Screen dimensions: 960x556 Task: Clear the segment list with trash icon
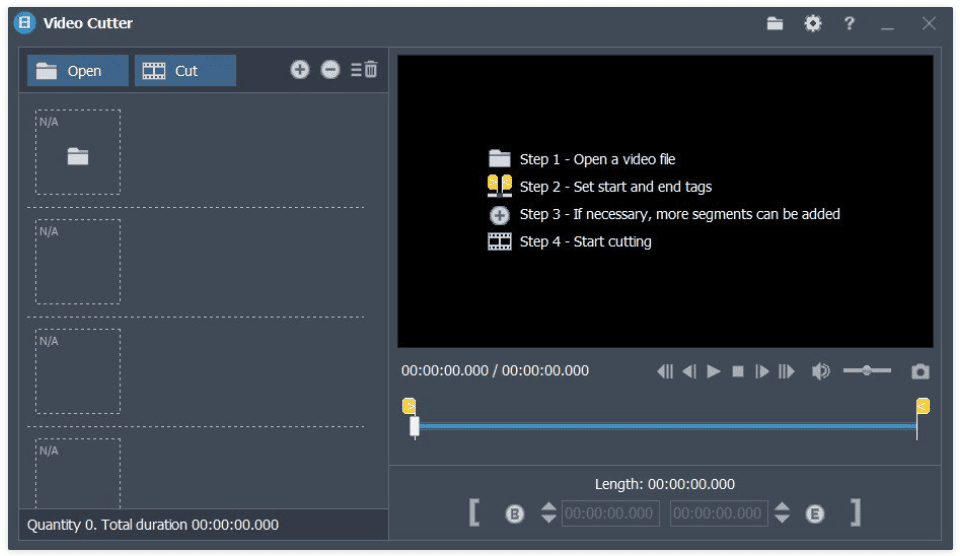click(x=364, y=70)
